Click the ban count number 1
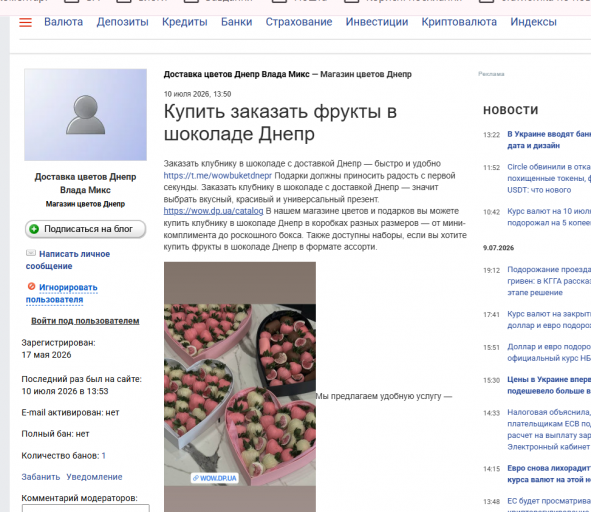Screen dimensions: 591x512 tap(104, 455)
